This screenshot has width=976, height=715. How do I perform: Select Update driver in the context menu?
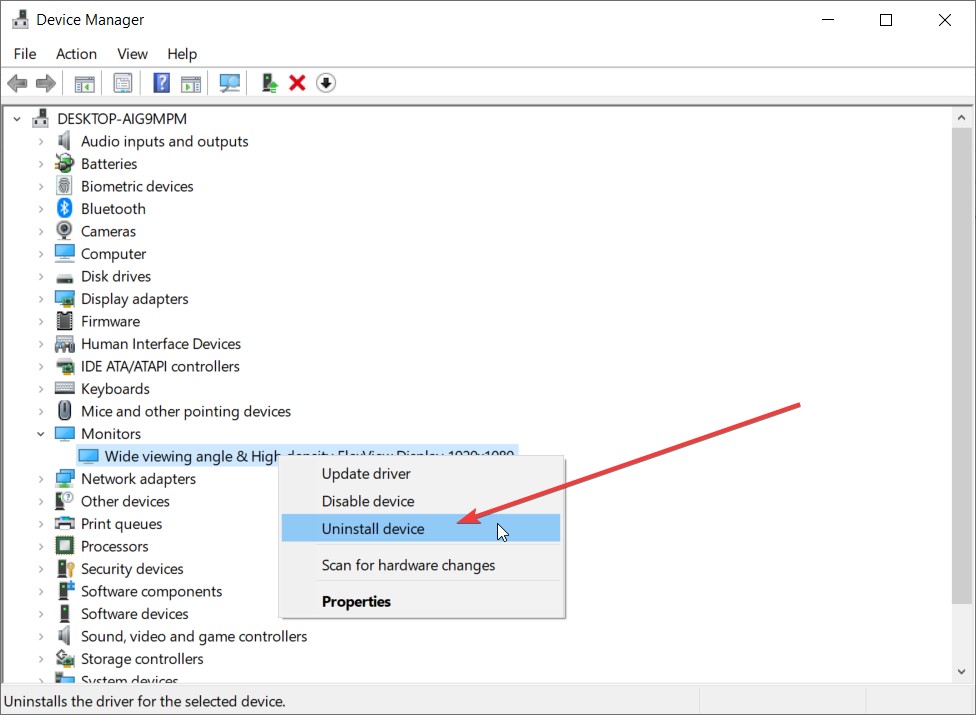click(x=366, y=473)
